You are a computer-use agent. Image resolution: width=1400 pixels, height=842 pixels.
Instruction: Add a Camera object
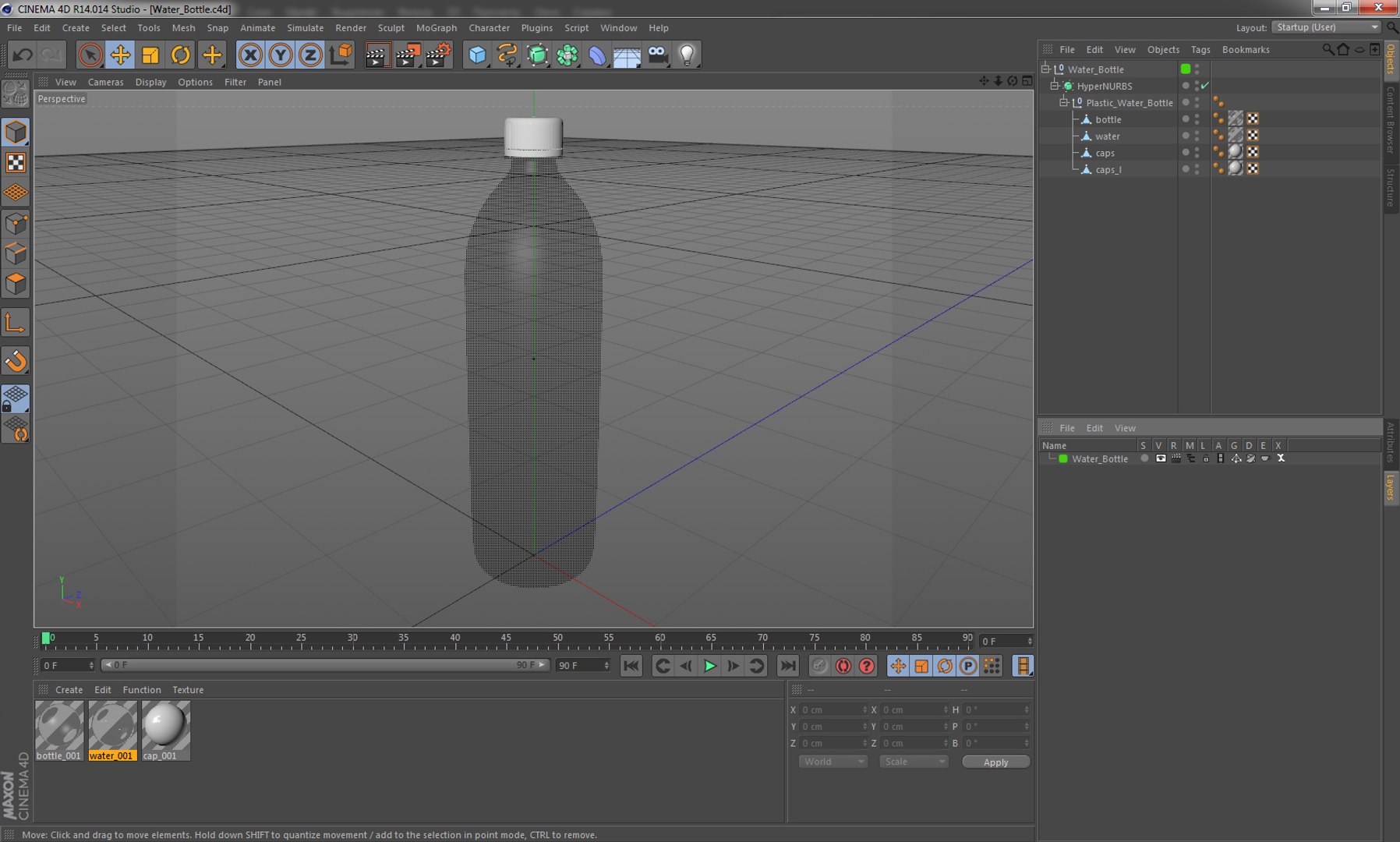point(657,55)
